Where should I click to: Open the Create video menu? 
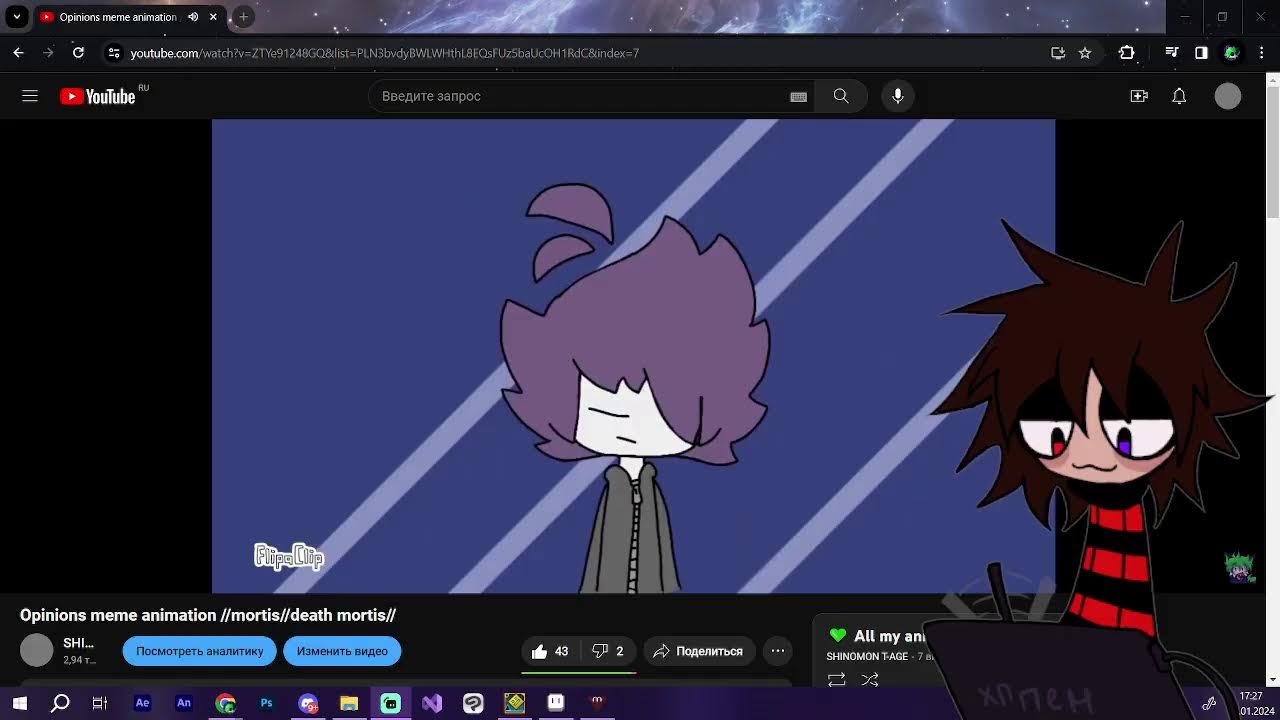pos(1139,96)
